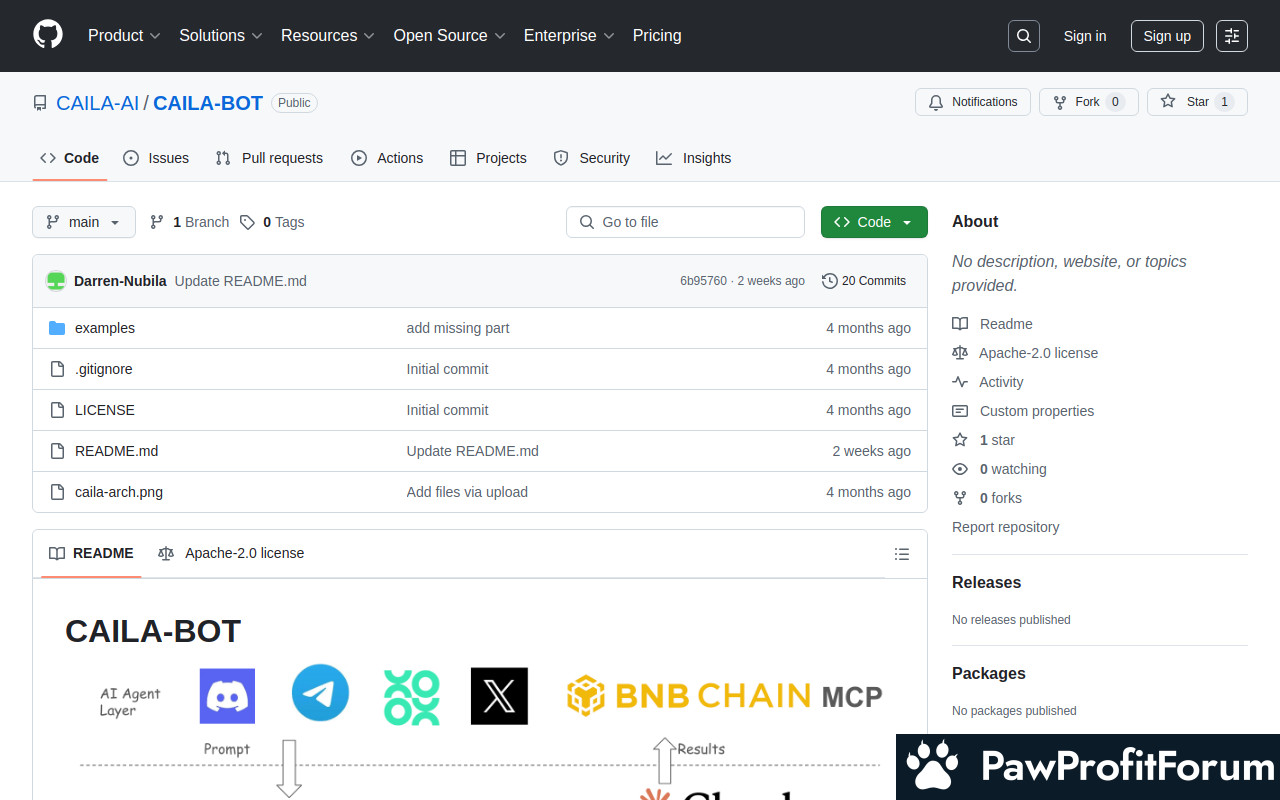
Task: Switch to the Issues tab
Action: [156, 158]
